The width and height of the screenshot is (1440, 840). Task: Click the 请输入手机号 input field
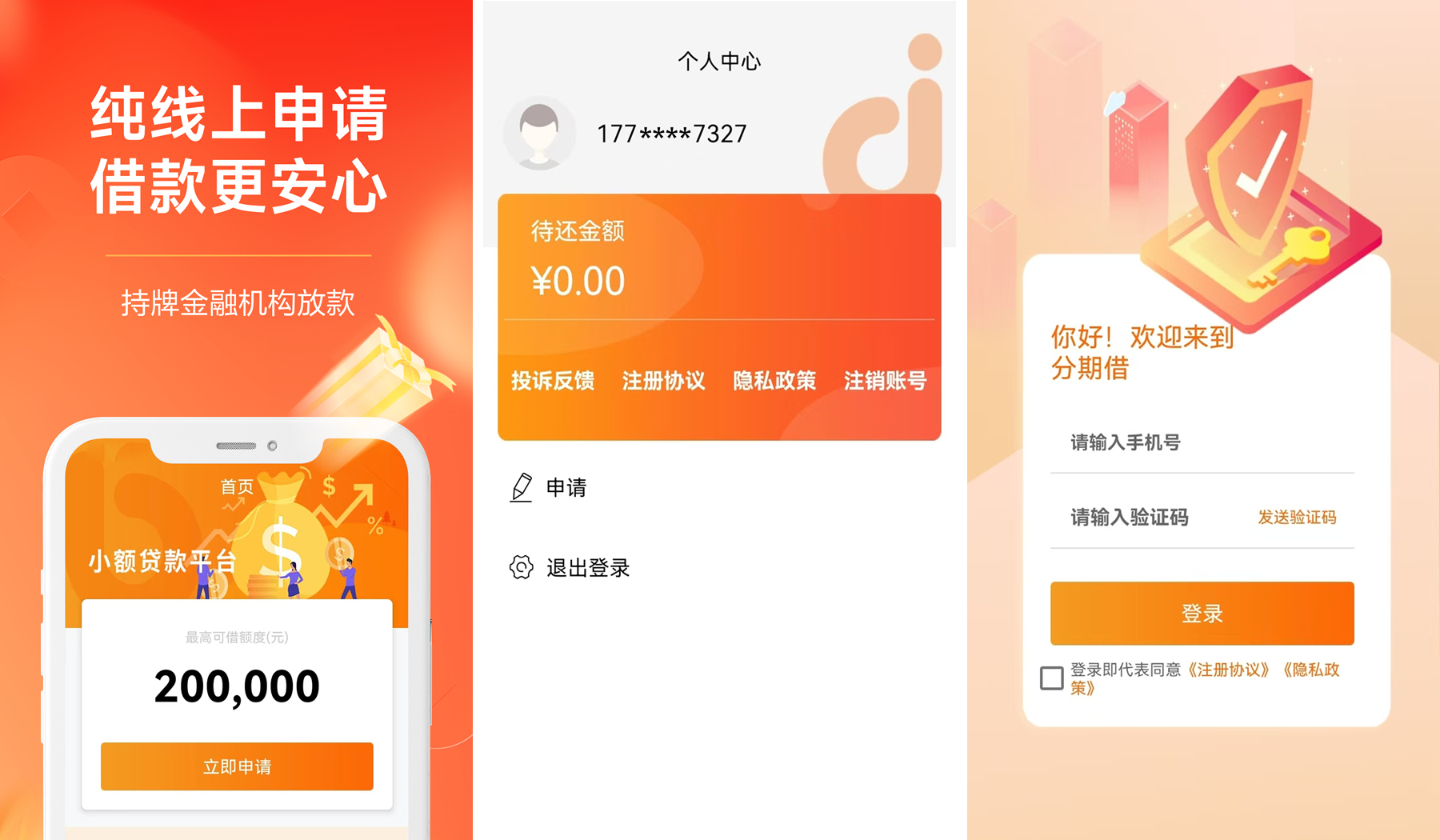point(1202,442)
